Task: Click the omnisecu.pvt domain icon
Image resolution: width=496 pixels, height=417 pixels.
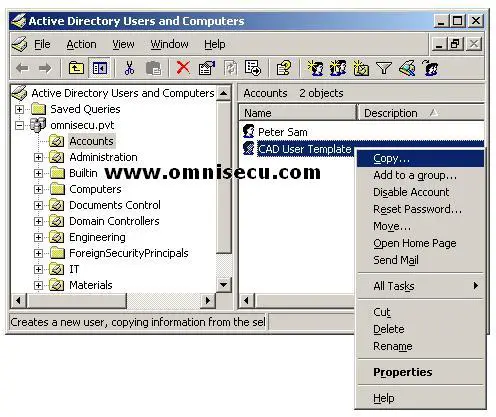Action: coord(38,125)
